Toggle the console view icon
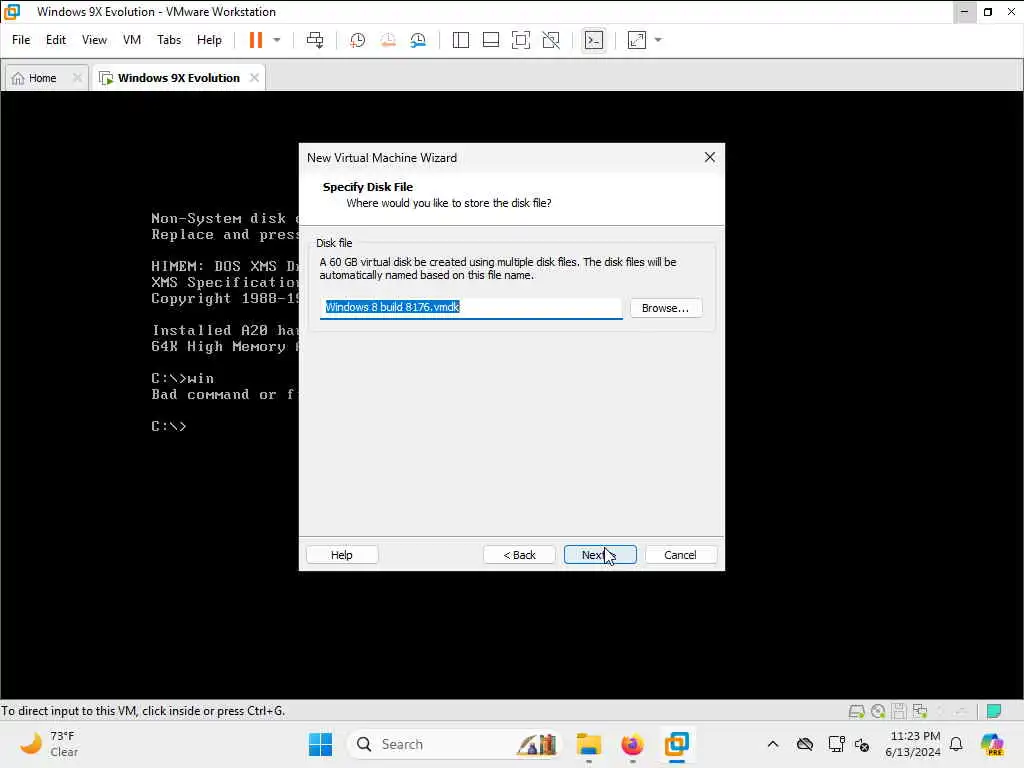This screenshot has width=1024, height=768. click(x=594, y=40)
